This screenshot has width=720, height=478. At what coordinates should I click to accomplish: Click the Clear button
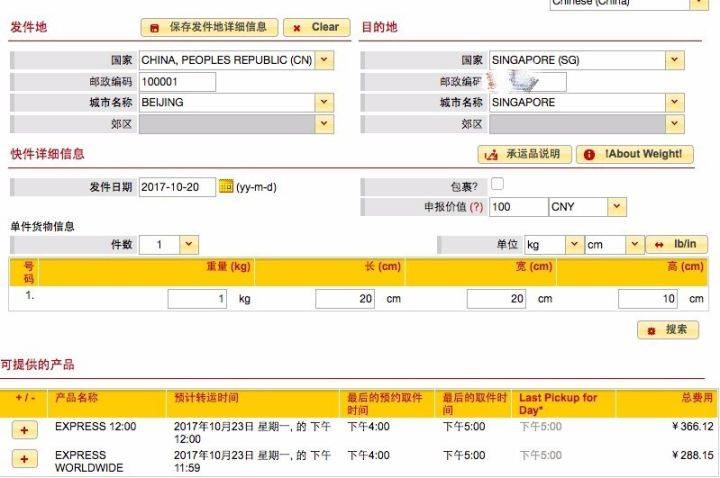316,28
